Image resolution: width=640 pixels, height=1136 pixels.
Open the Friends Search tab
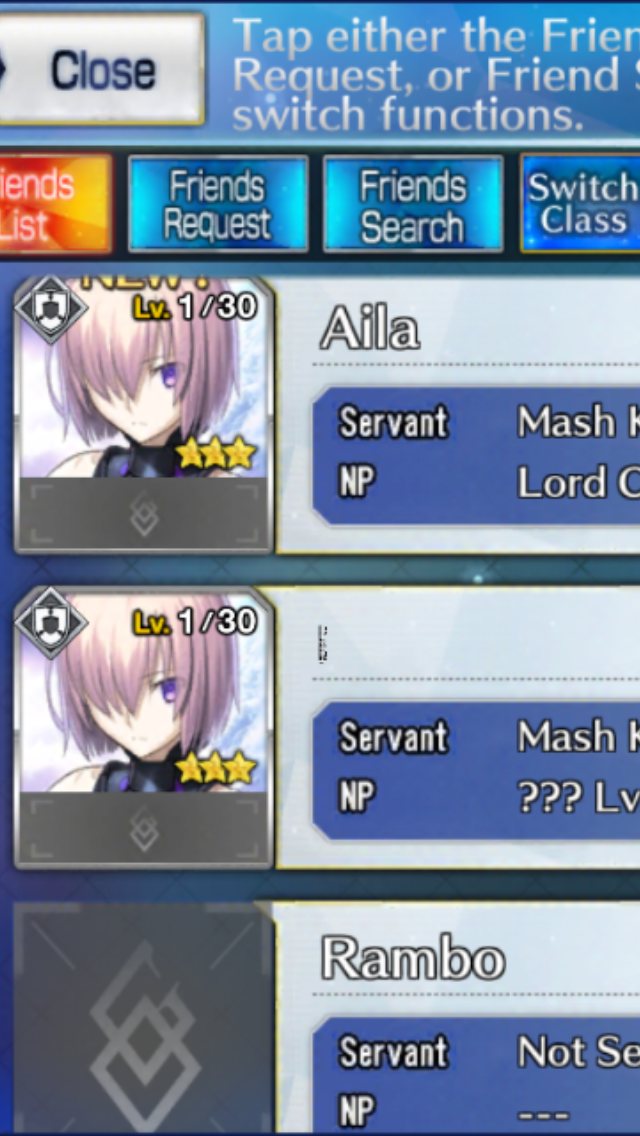tap(412, 204)
